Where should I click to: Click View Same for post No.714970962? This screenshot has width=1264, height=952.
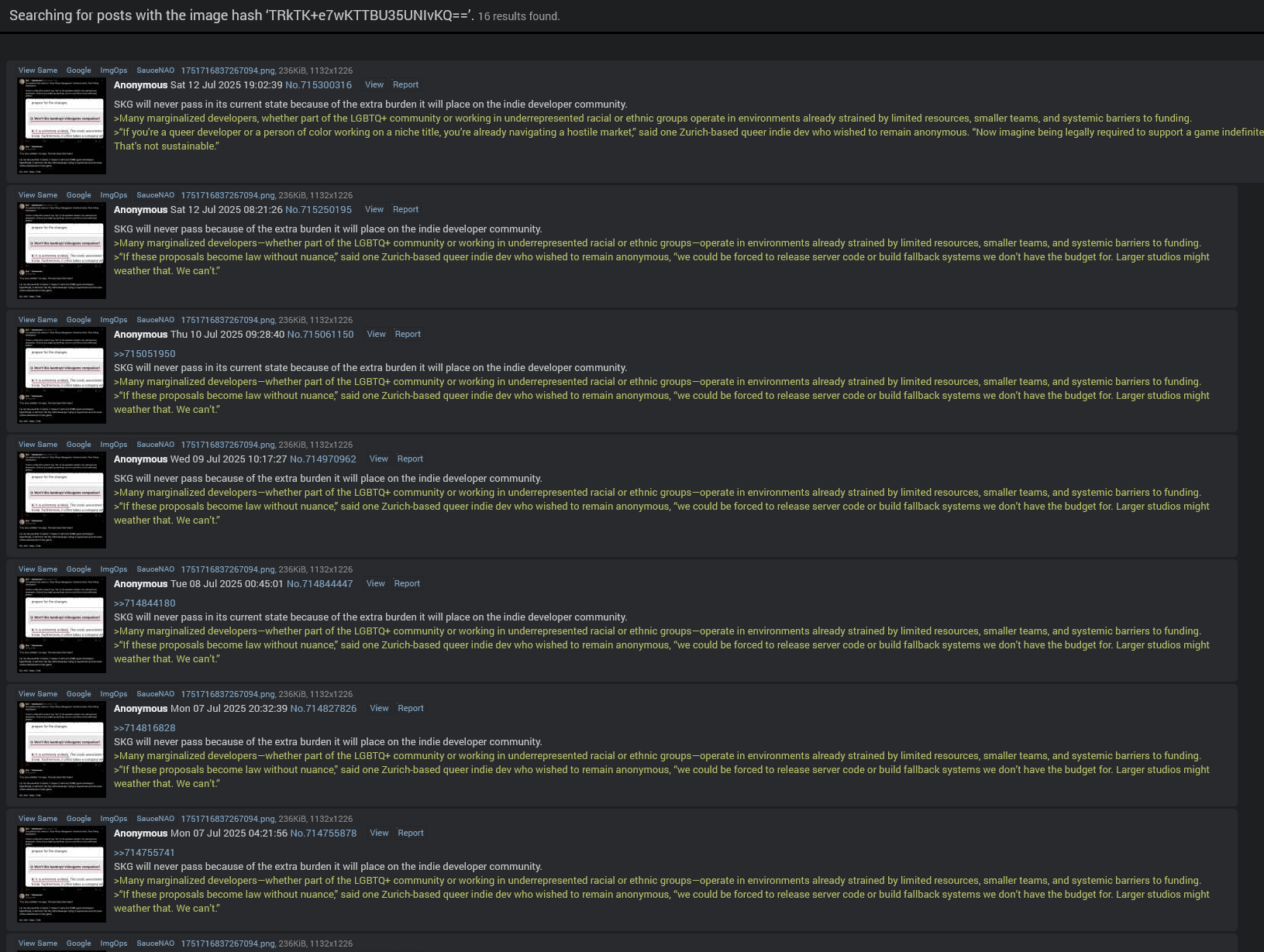click(x=38, y=445)
